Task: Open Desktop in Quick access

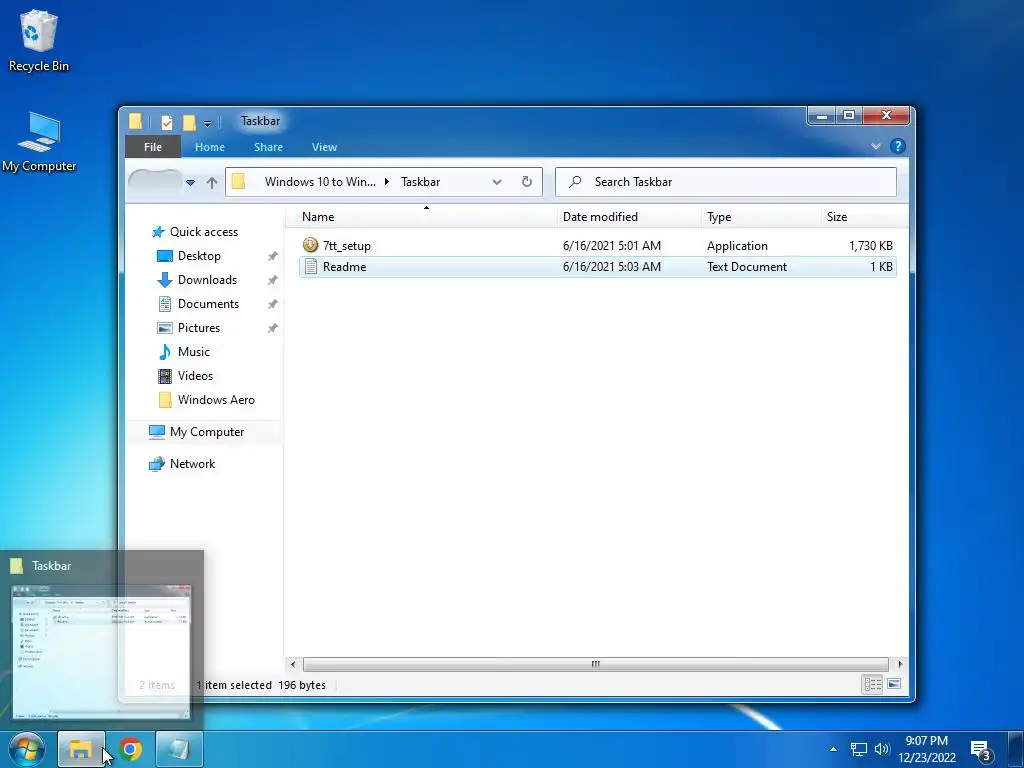Action: coord(199,256)
